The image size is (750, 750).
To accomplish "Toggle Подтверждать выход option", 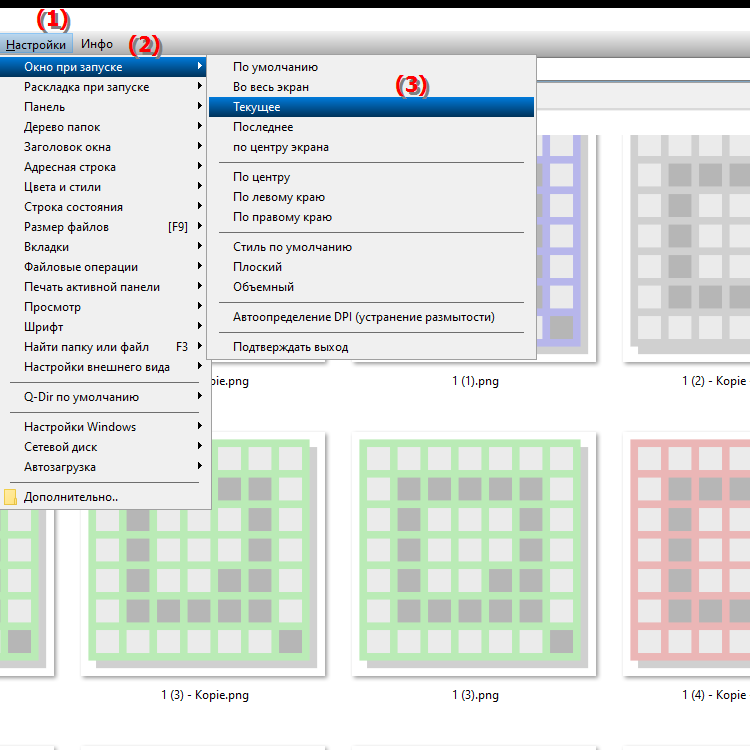I will 371,347.
